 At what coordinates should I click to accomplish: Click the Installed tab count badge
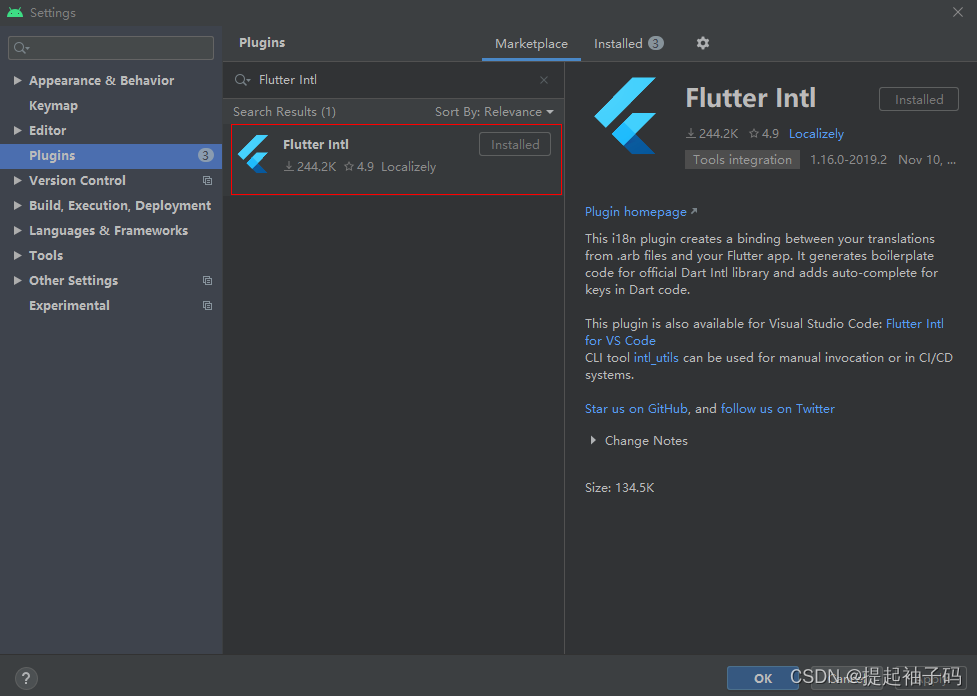(655, 43)
